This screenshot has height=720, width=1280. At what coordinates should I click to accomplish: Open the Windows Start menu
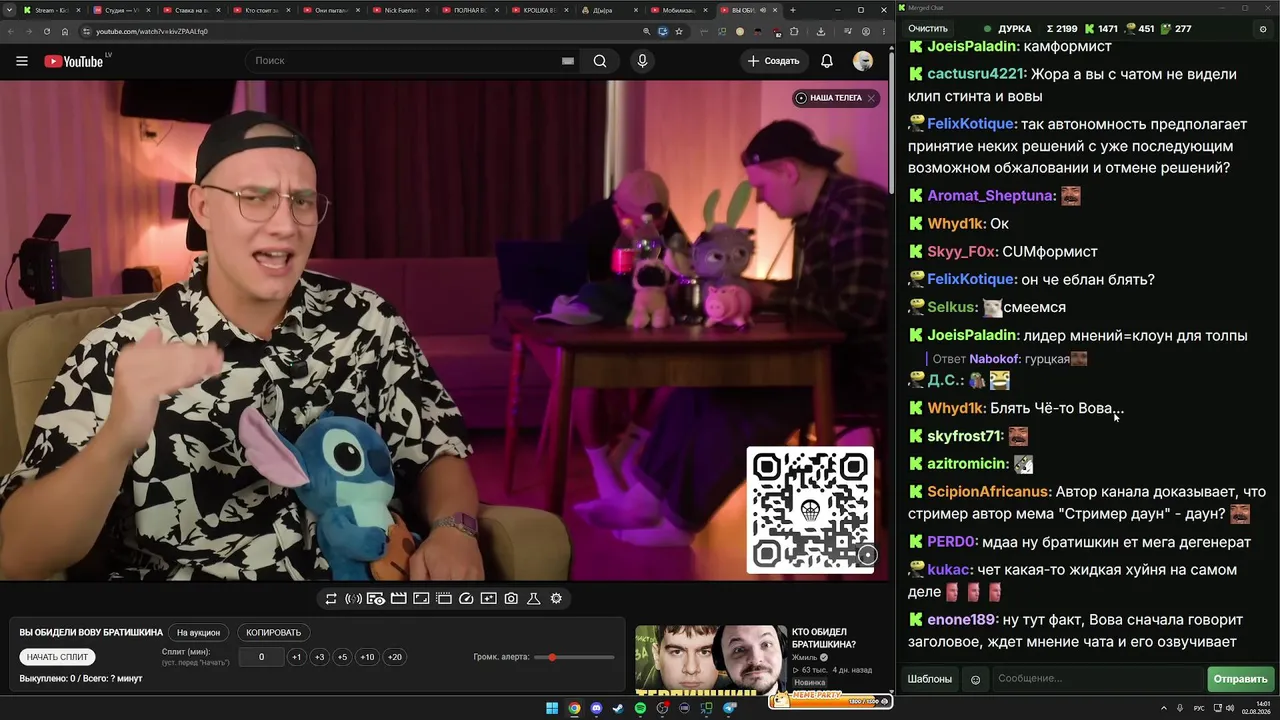(x=552, y=709)
